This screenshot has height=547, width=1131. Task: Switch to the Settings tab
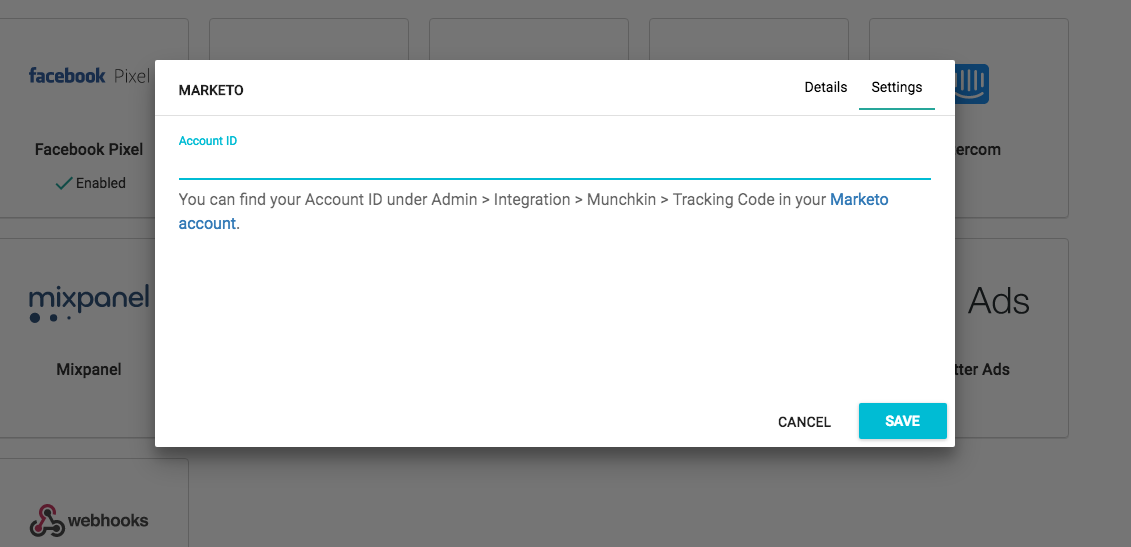click(896, 87)
